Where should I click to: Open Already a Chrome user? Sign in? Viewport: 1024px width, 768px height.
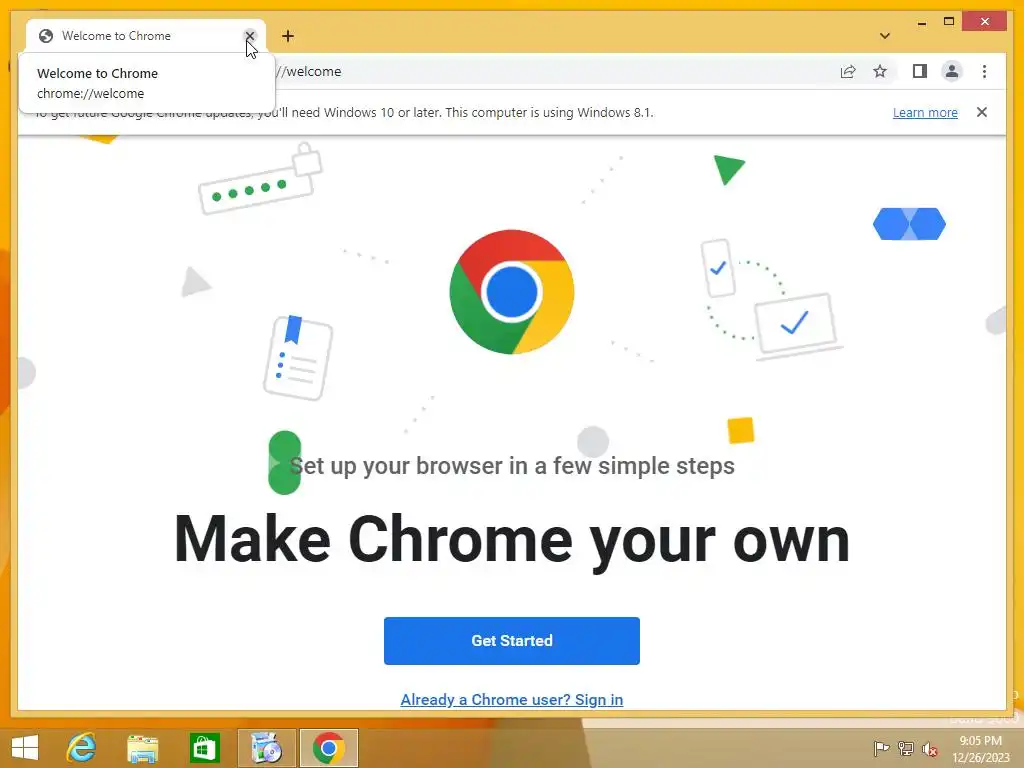pos(512,699)
